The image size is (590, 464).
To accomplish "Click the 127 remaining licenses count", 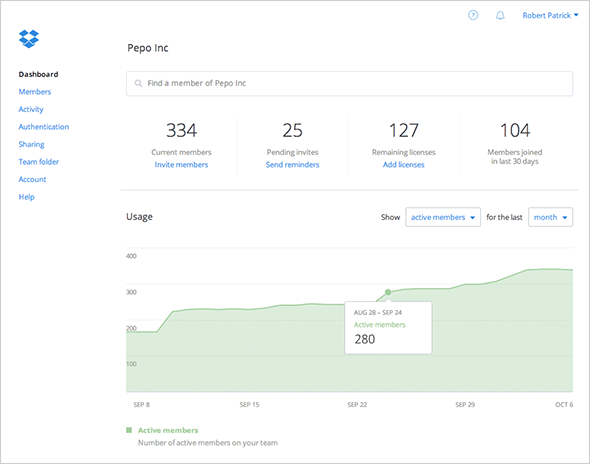I will click(404, 131).
